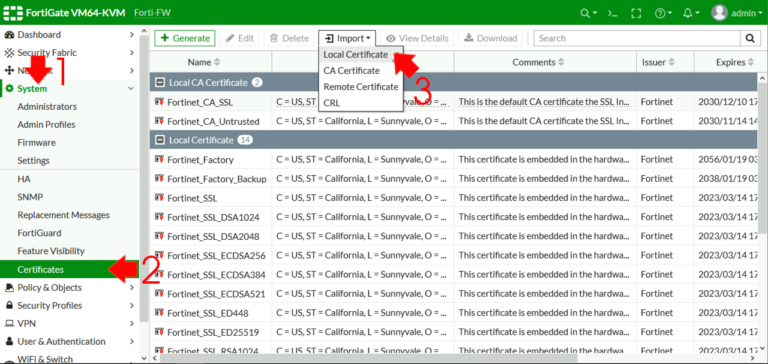
Task: Open the CLI console icon
Action: tap(613, 13)
